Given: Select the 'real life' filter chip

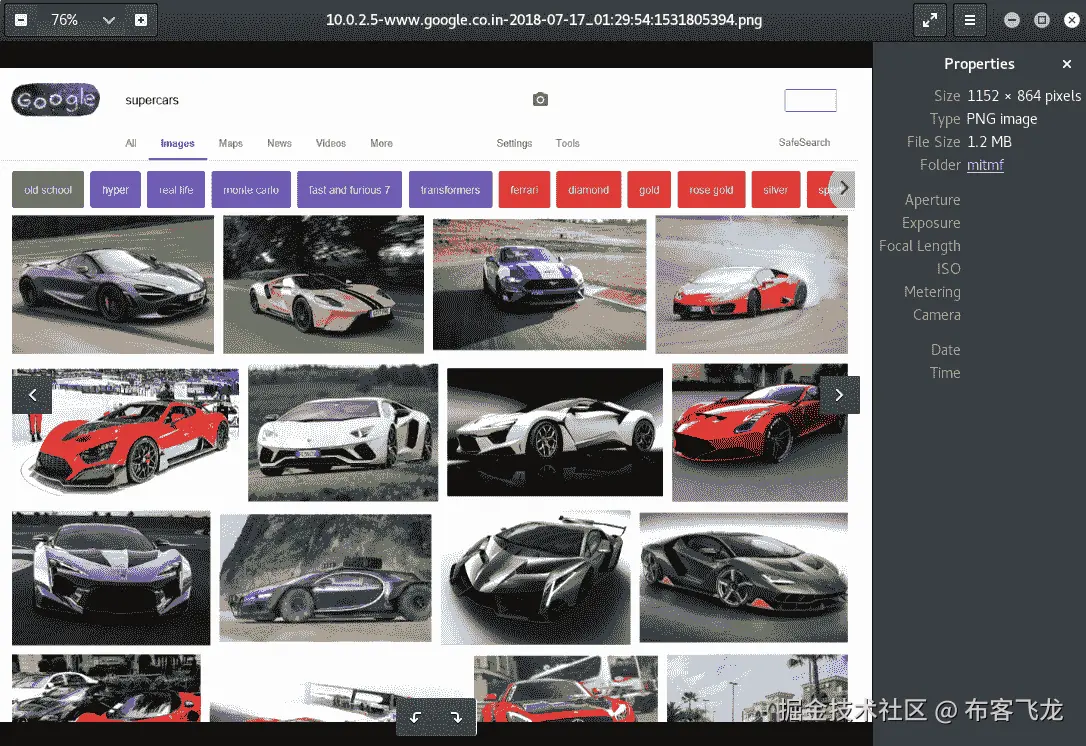Looking at the screenshot, I should point(176,190).
